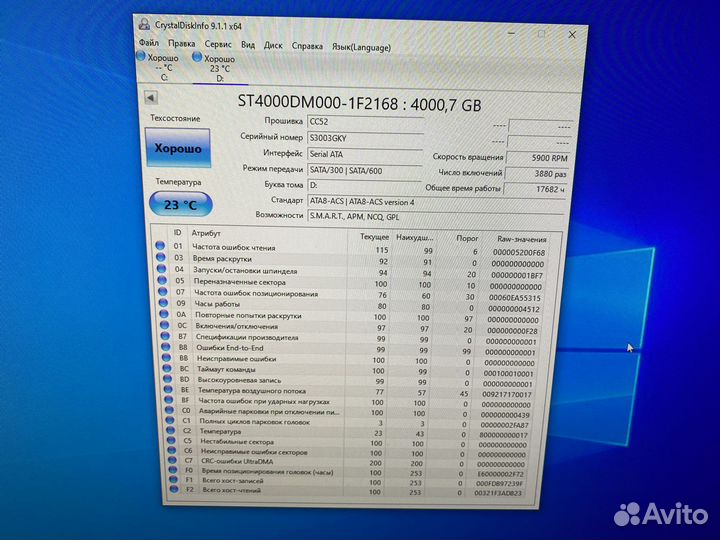Click raw value 00060EA55315

pyautogui.click(x=515, y=298)
